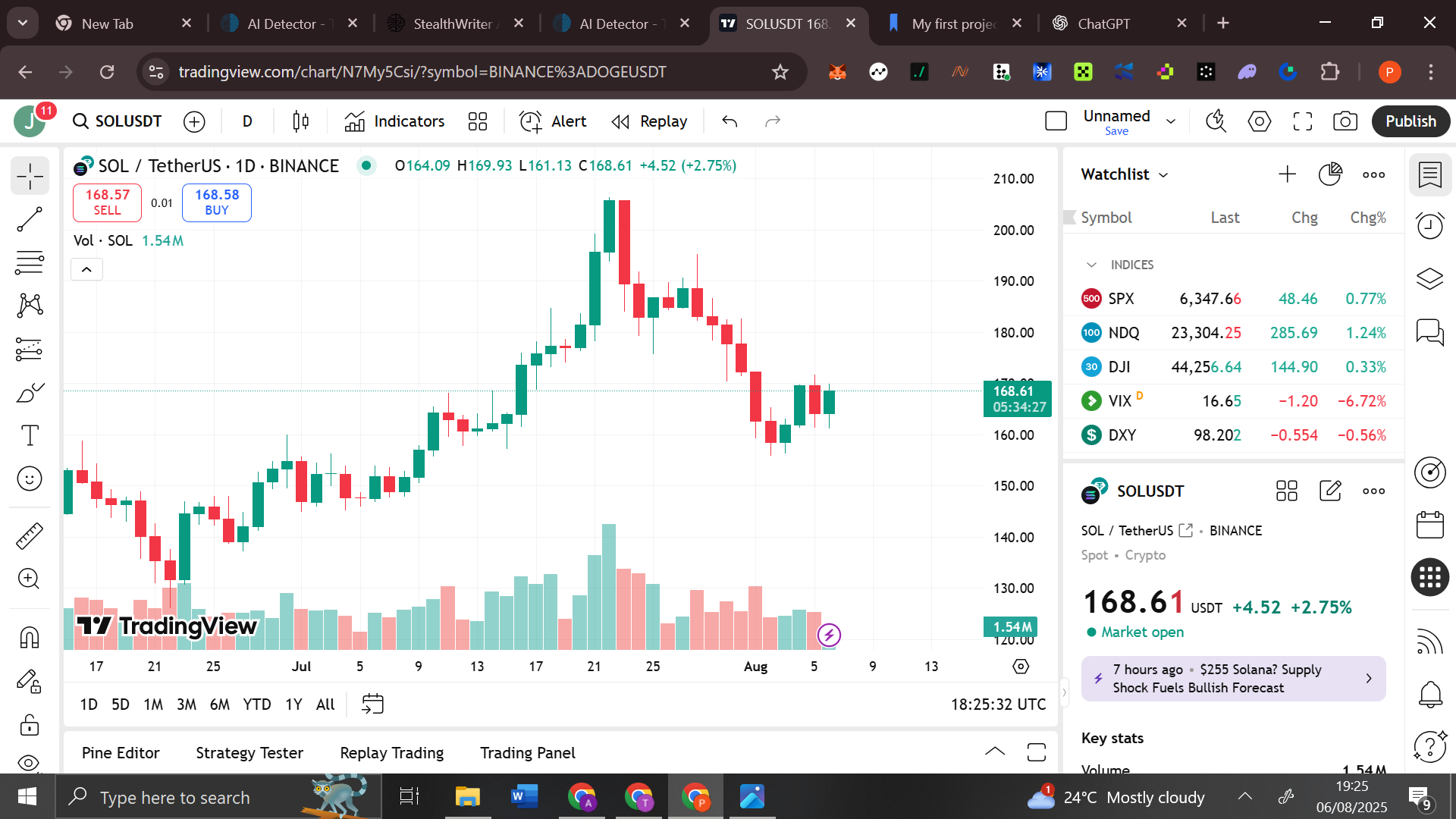This screenshot has width=1456, height=819.
Task: Open the candlestick chart style selector
Action: coord(300,121)
